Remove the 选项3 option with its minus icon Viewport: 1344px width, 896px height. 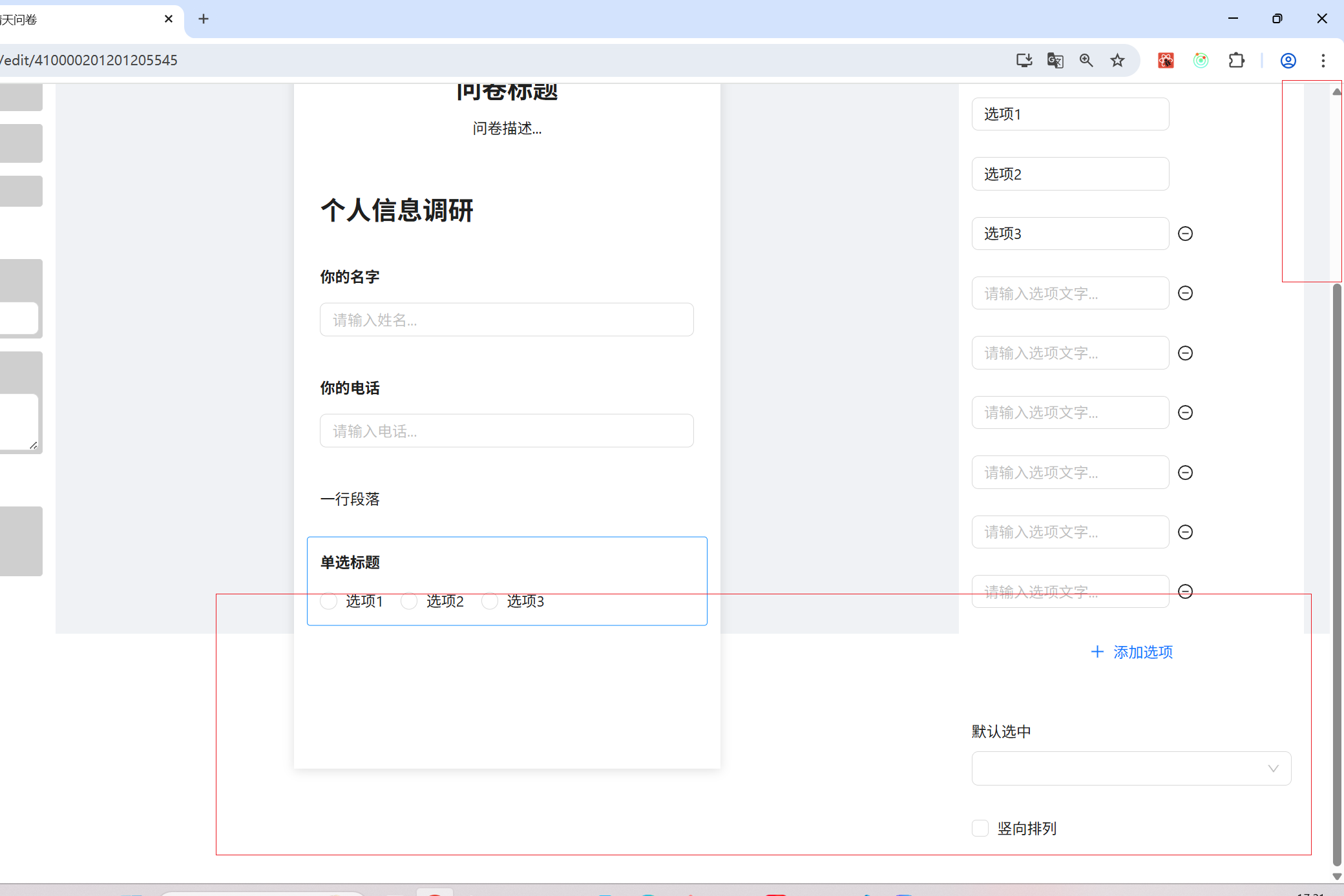click(1185, 233)
